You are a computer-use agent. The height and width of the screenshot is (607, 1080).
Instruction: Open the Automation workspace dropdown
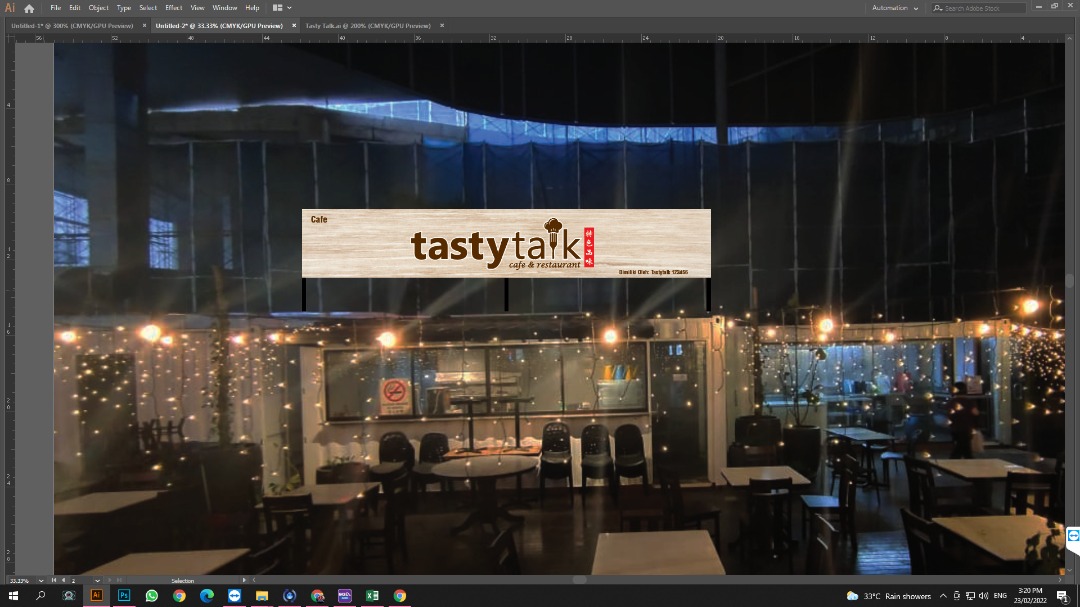pos(895,7)
